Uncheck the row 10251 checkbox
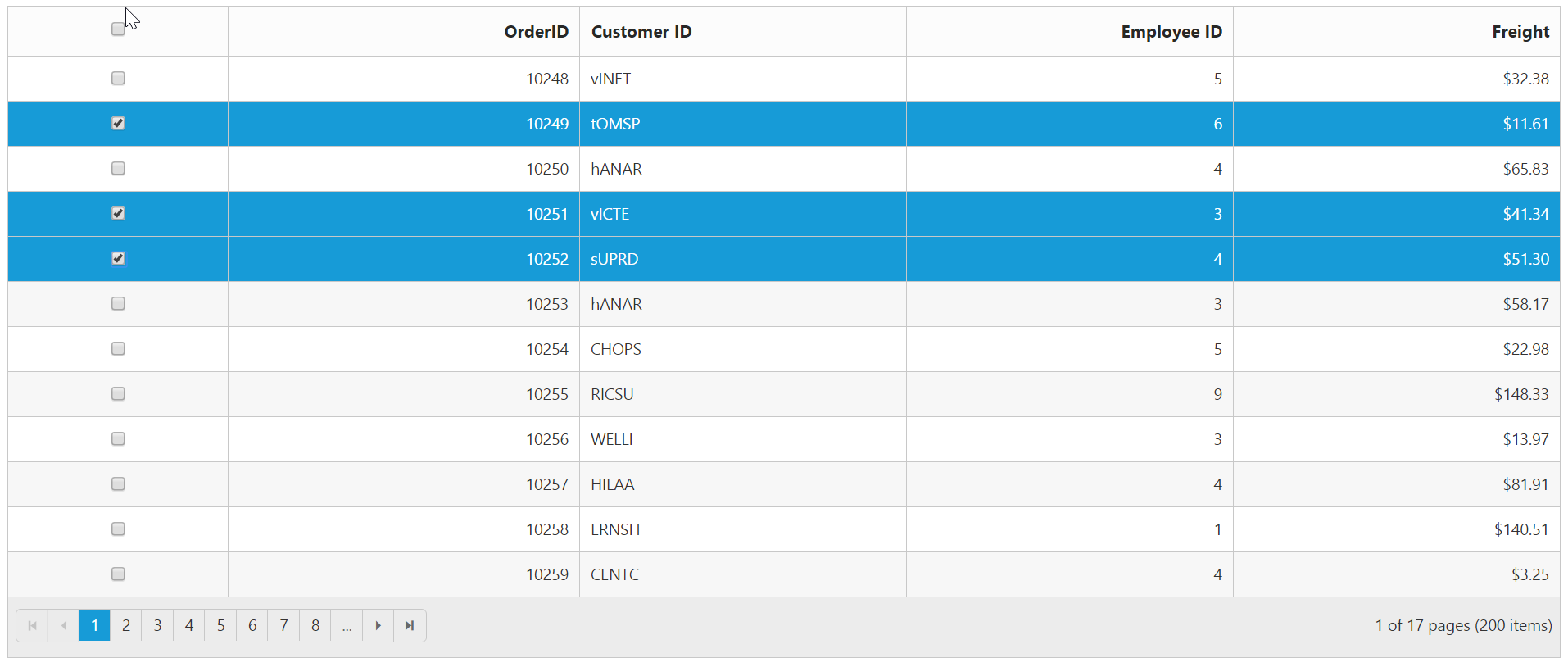Screen dimensions: 1568x667 [x=118, y=214]
